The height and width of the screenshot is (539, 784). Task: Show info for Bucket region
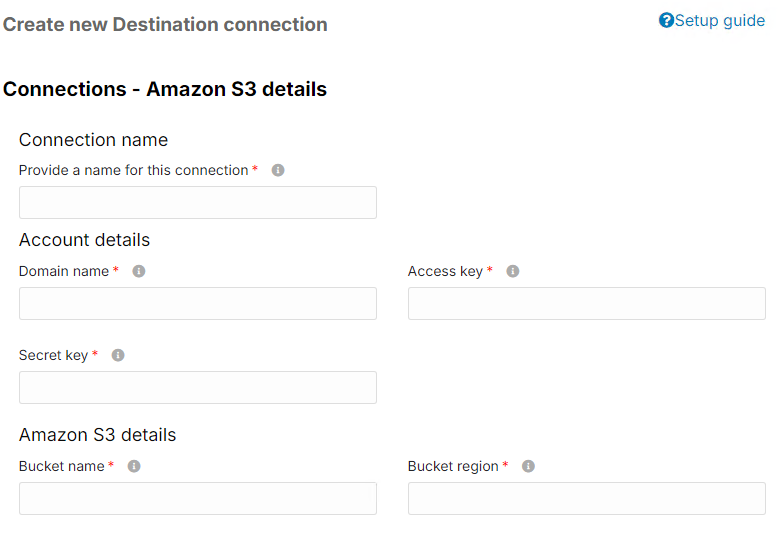tap(528, 466)
